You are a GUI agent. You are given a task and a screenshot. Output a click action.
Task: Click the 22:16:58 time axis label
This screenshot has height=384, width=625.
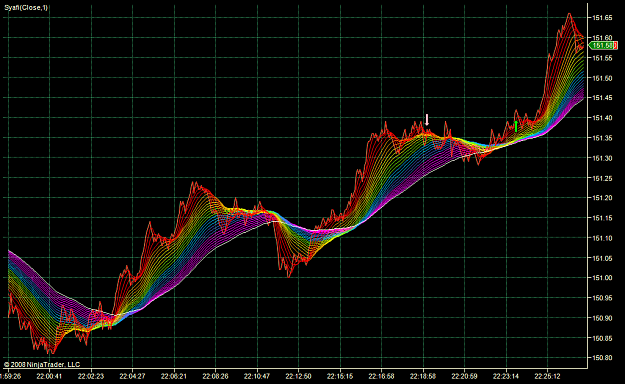click(x=381, y=376)
